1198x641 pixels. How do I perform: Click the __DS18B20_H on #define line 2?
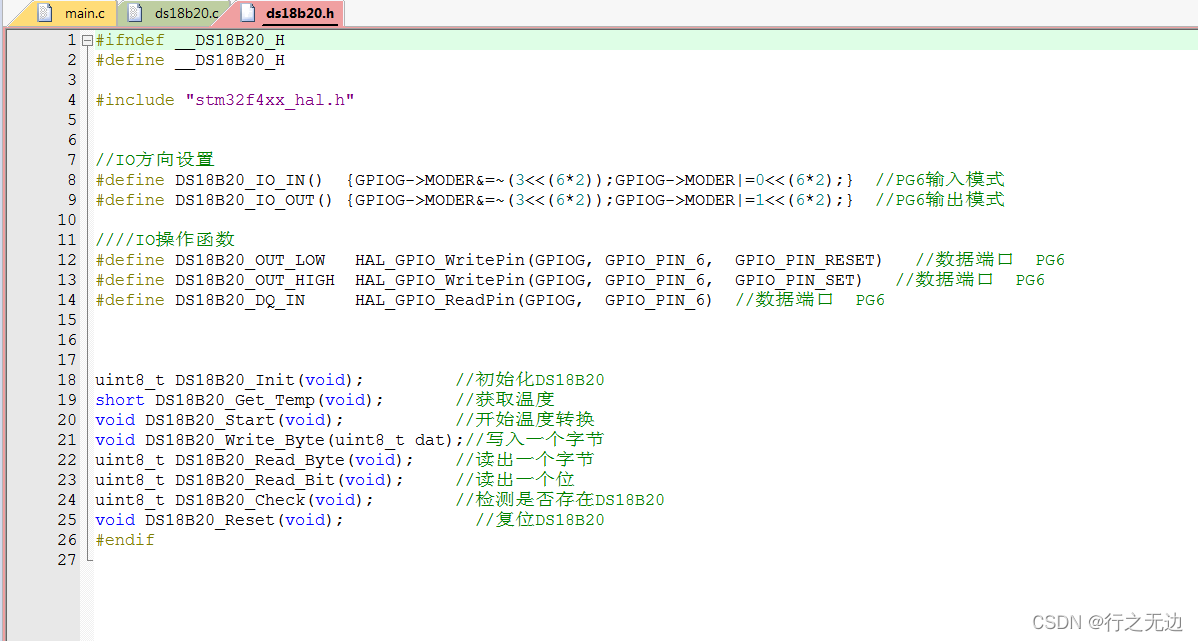pyautogui.click(x=230, y=60)
